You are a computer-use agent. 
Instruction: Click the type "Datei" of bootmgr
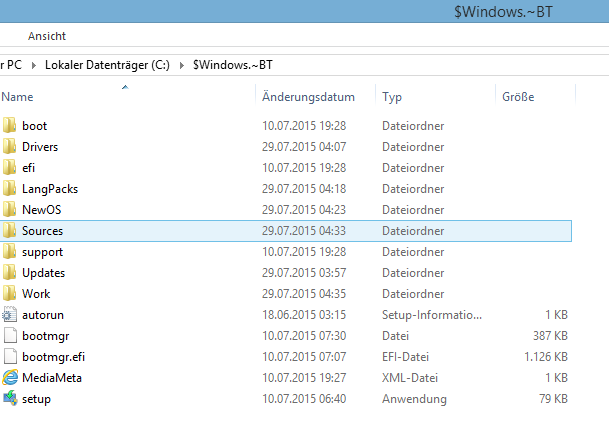(395, 336)
